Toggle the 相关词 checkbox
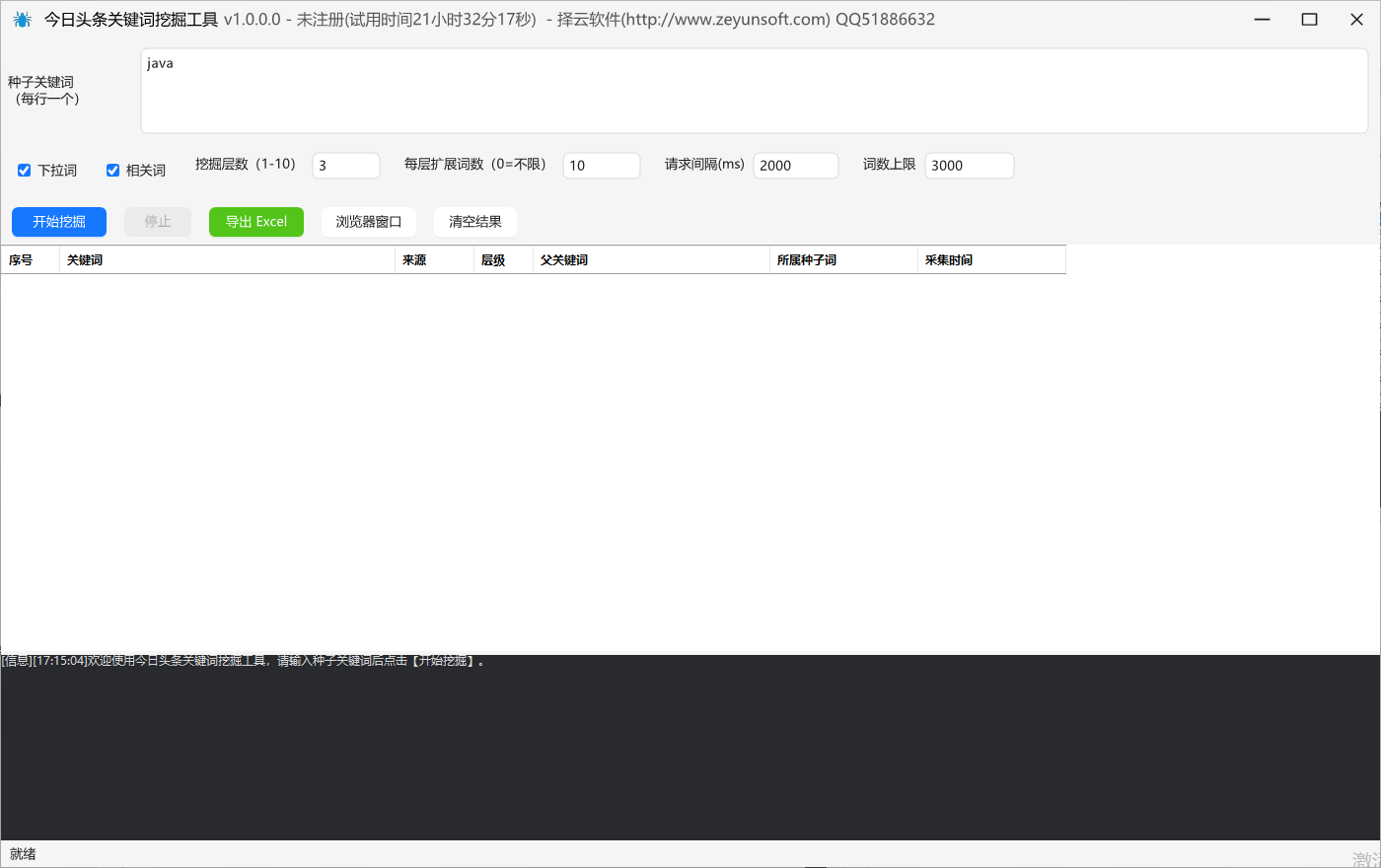1381x868 pixels. [113, 171]
